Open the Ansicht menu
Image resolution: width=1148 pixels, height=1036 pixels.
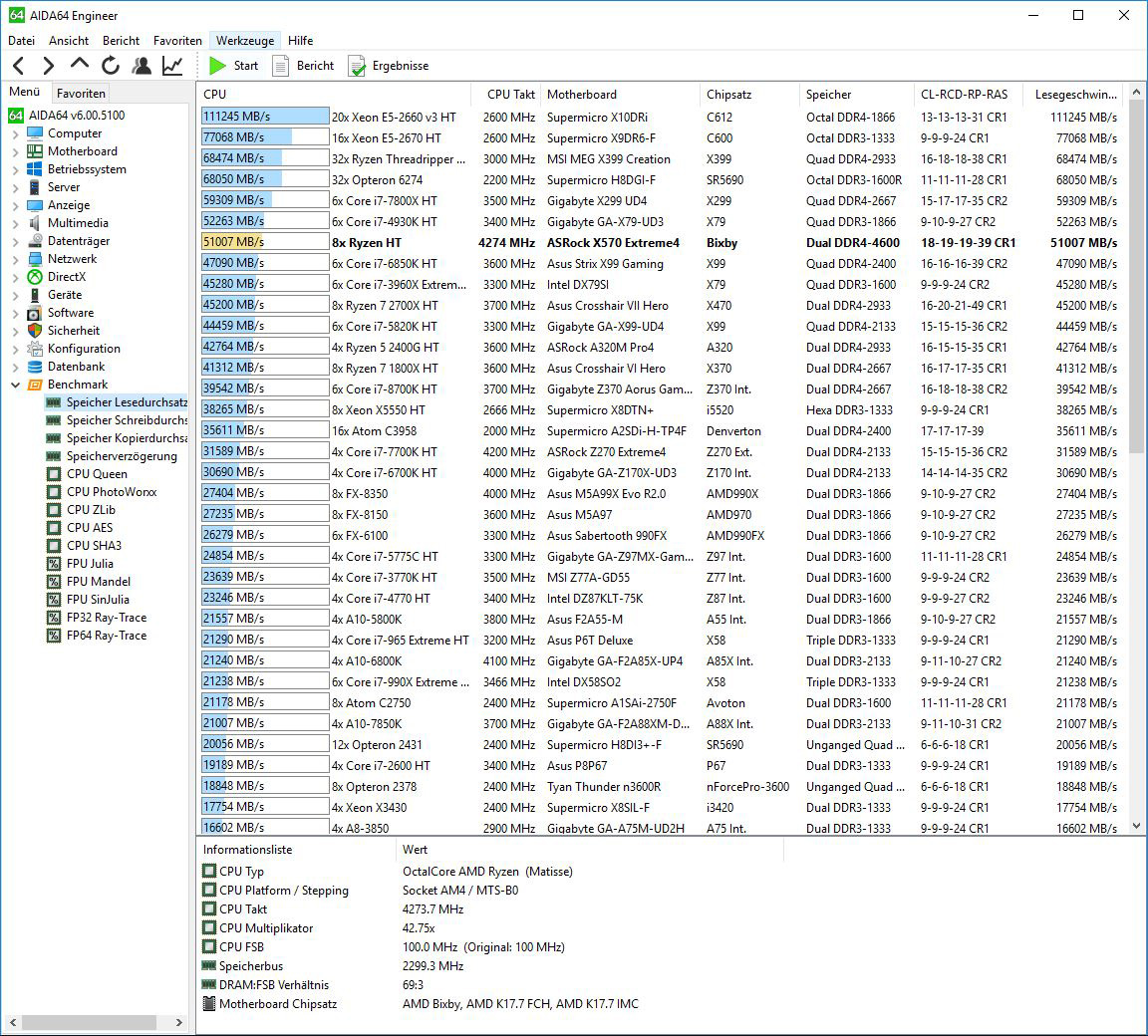tap(69, 40)
